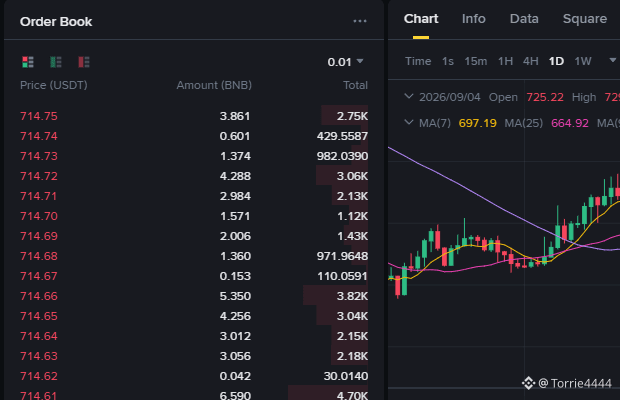Open the 0.01 price precision dropdown

tap(345, 62)
